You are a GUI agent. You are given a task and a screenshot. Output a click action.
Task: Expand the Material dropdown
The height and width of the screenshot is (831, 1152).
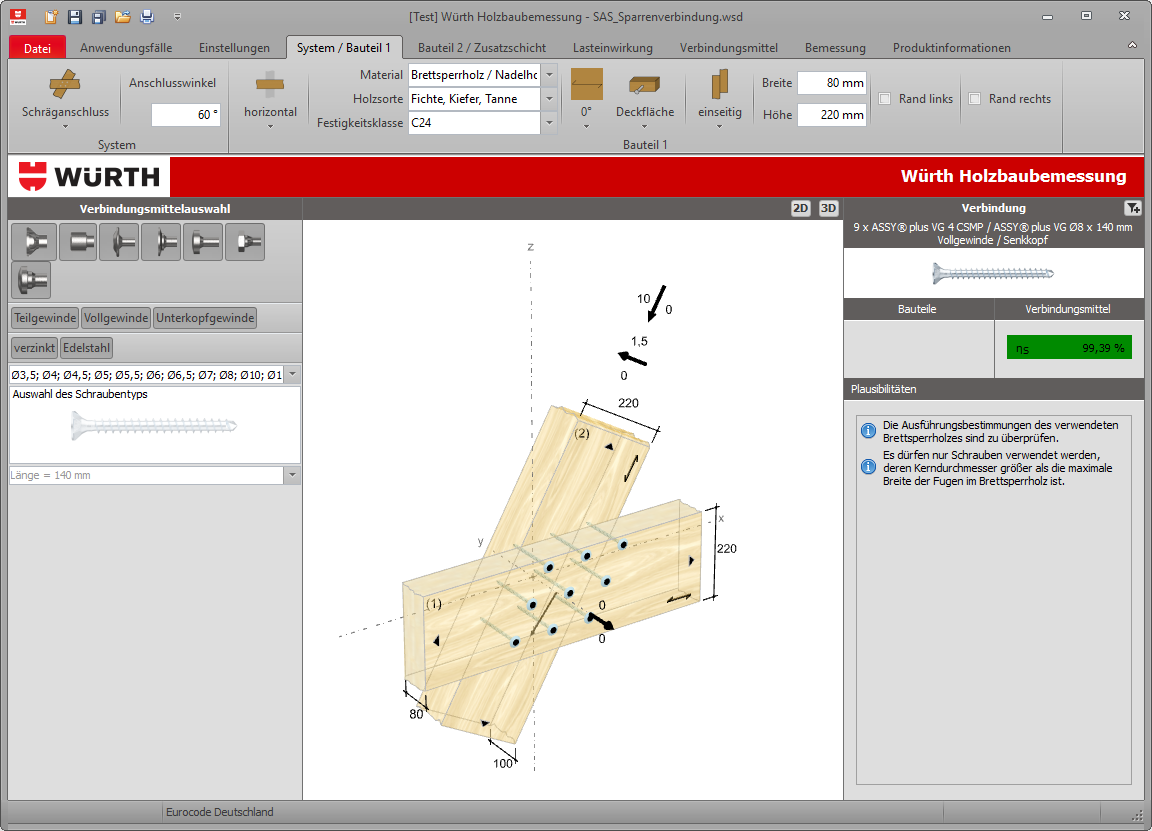[x=550, y=75]
